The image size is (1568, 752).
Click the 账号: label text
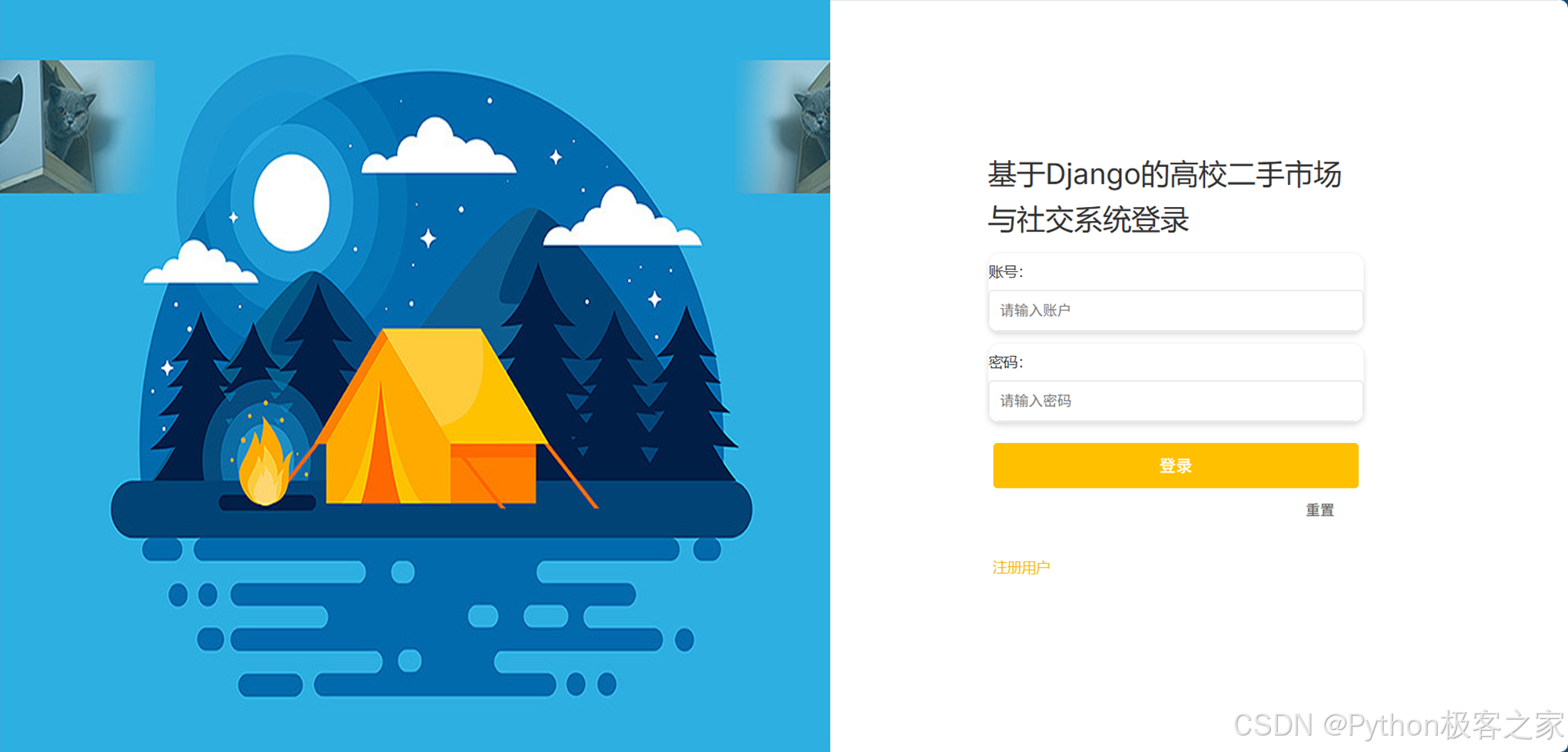point(1006,272)
